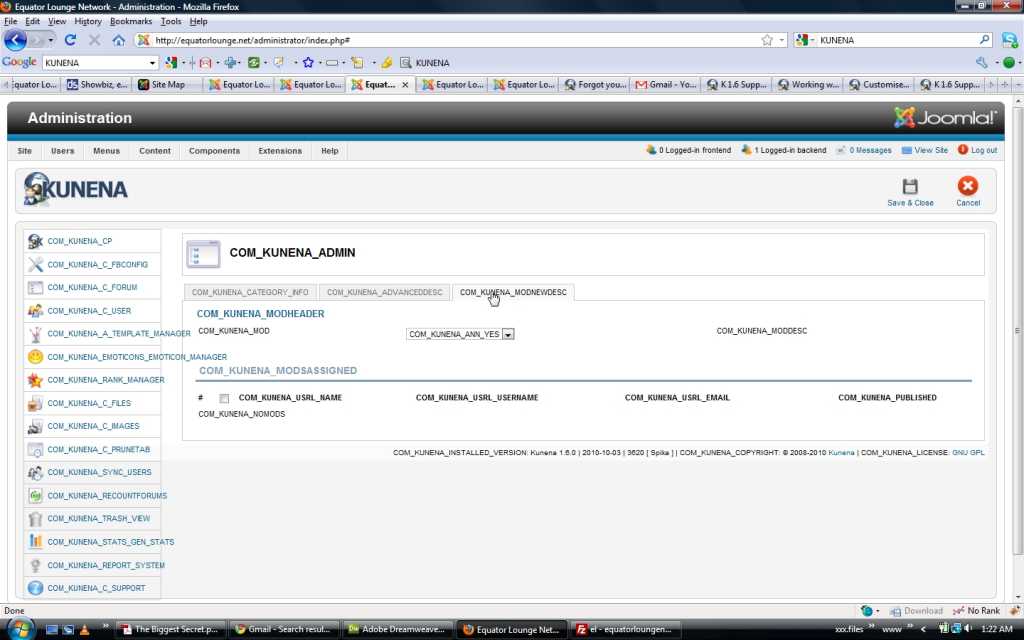
Task: Open Adobe Dreamweaver from the taskbar
Action: [397, 629]
